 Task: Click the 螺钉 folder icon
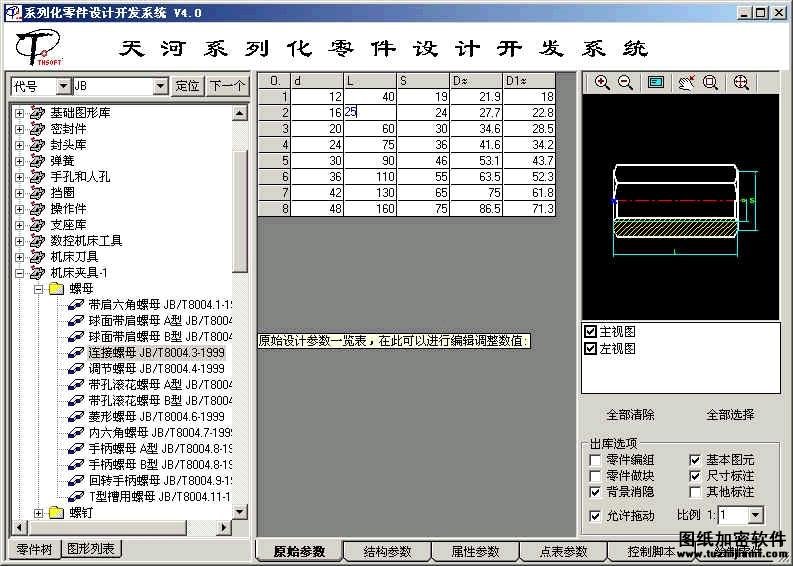coord(57,513)
